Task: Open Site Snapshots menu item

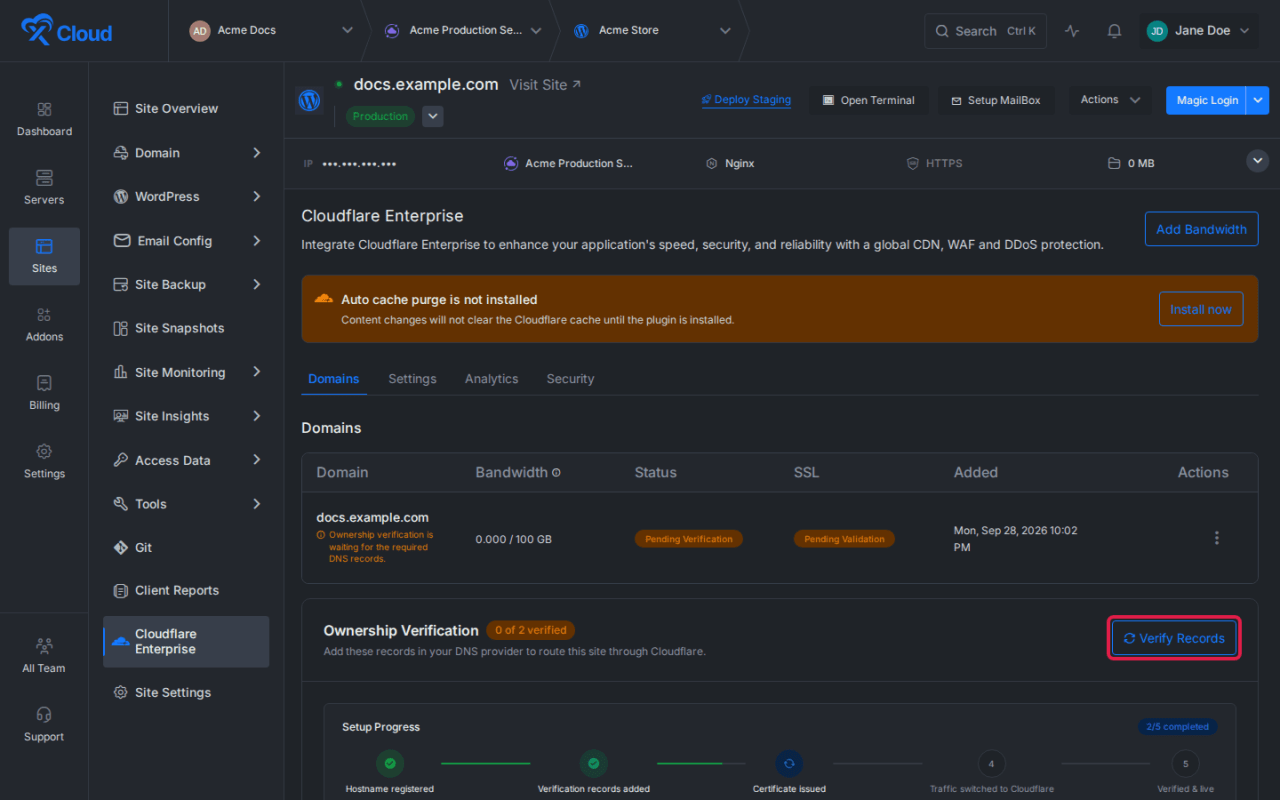Action: (186, 328)
